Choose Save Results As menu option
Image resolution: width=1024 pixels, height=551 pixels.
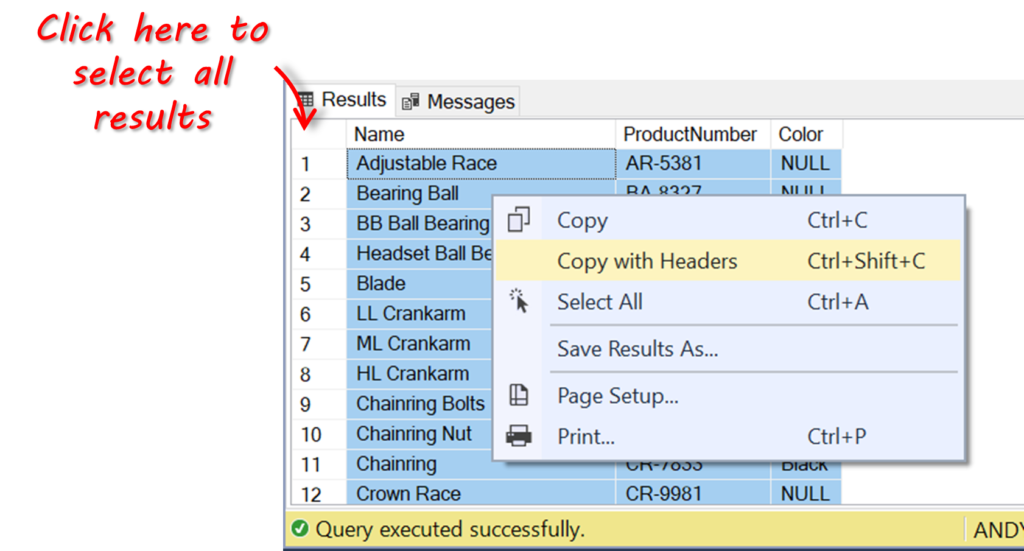coord(637,349)
